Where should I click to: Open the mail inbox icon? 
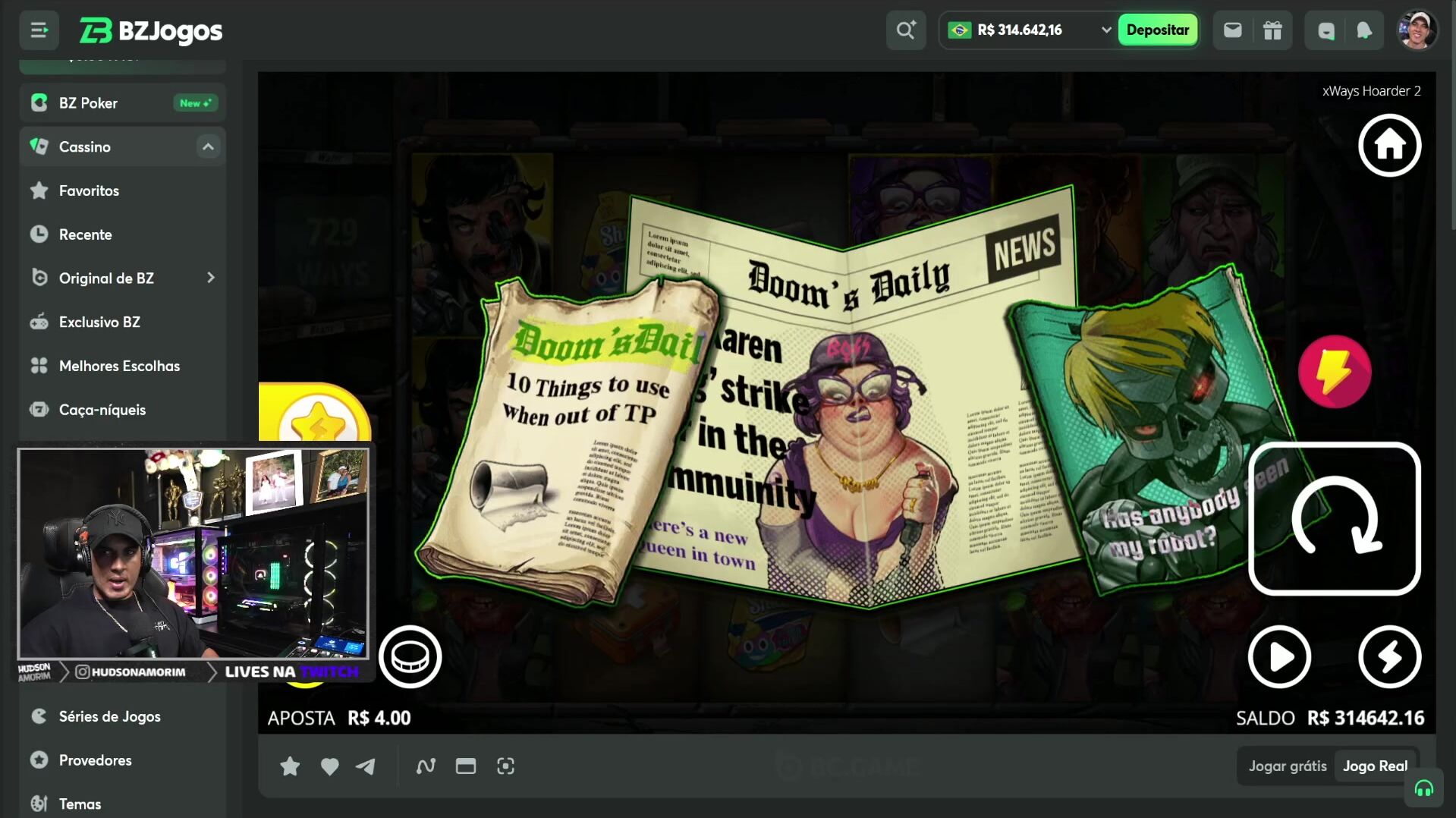pyautogui.click(x=1232, y=30)
